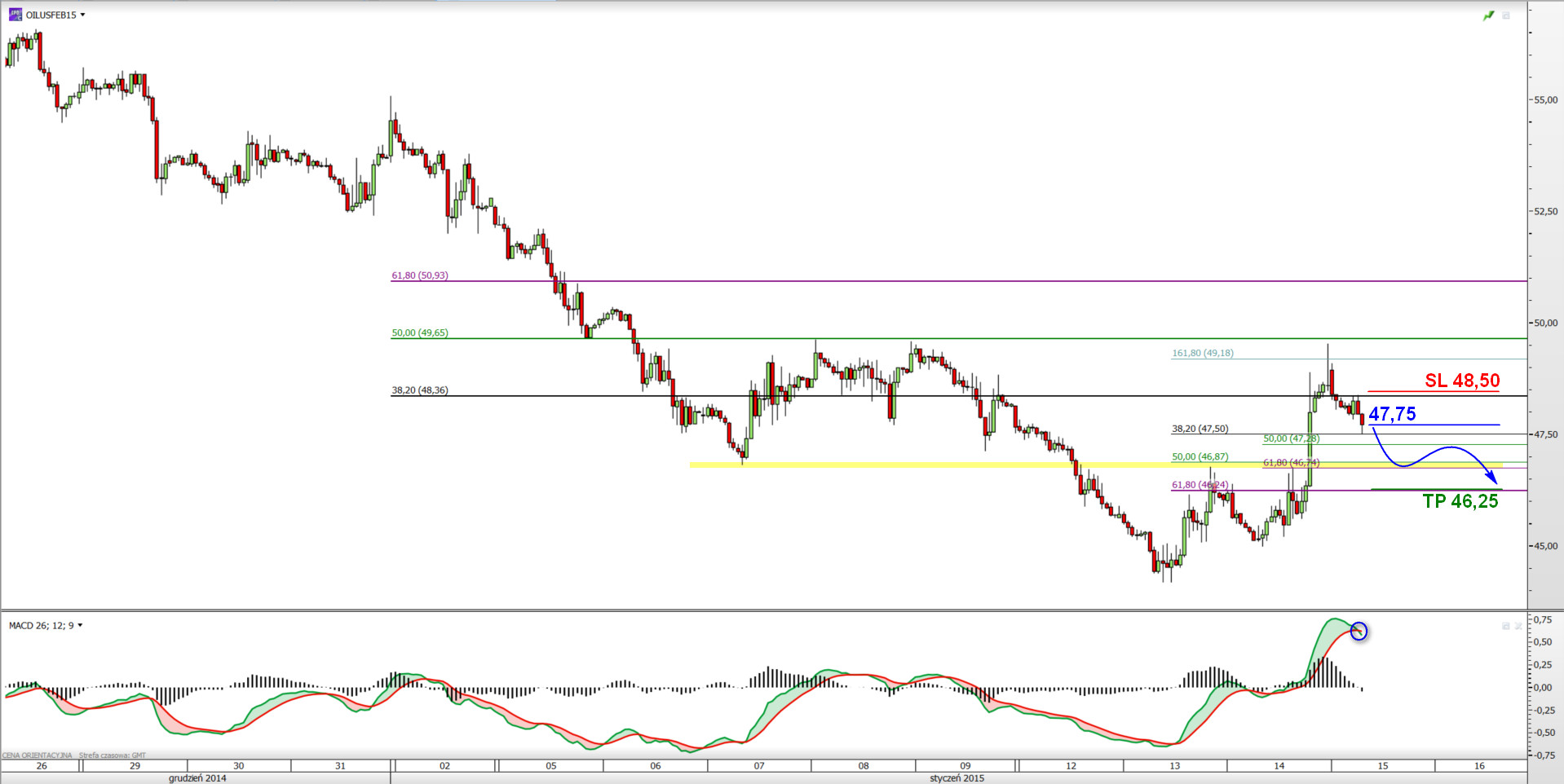Click the green chart trend icon

coord(1488,15)
